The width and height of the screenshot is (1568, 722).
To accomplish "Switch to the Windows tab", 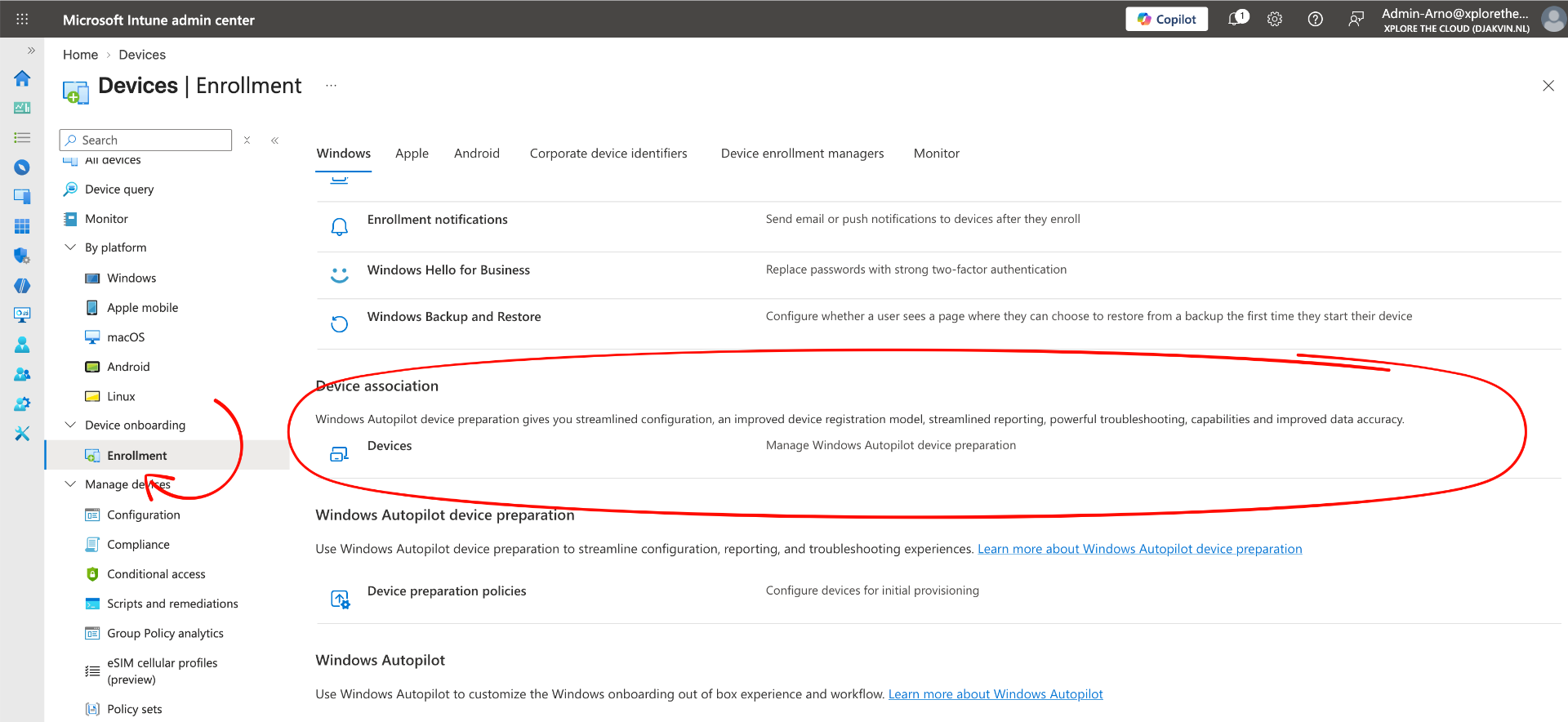I will 344,154.
